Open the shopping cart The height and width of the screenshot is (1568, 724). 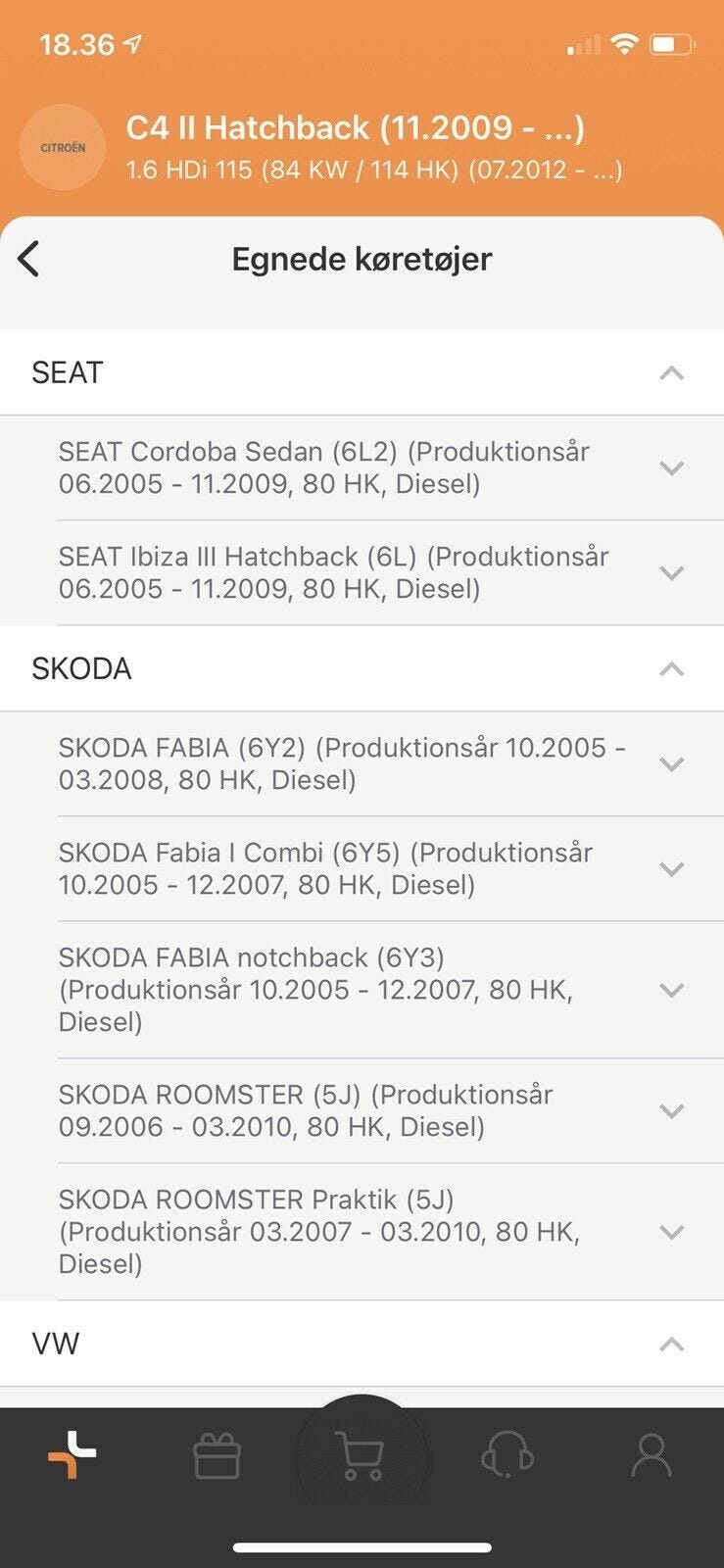click(x=360, y=1456)
